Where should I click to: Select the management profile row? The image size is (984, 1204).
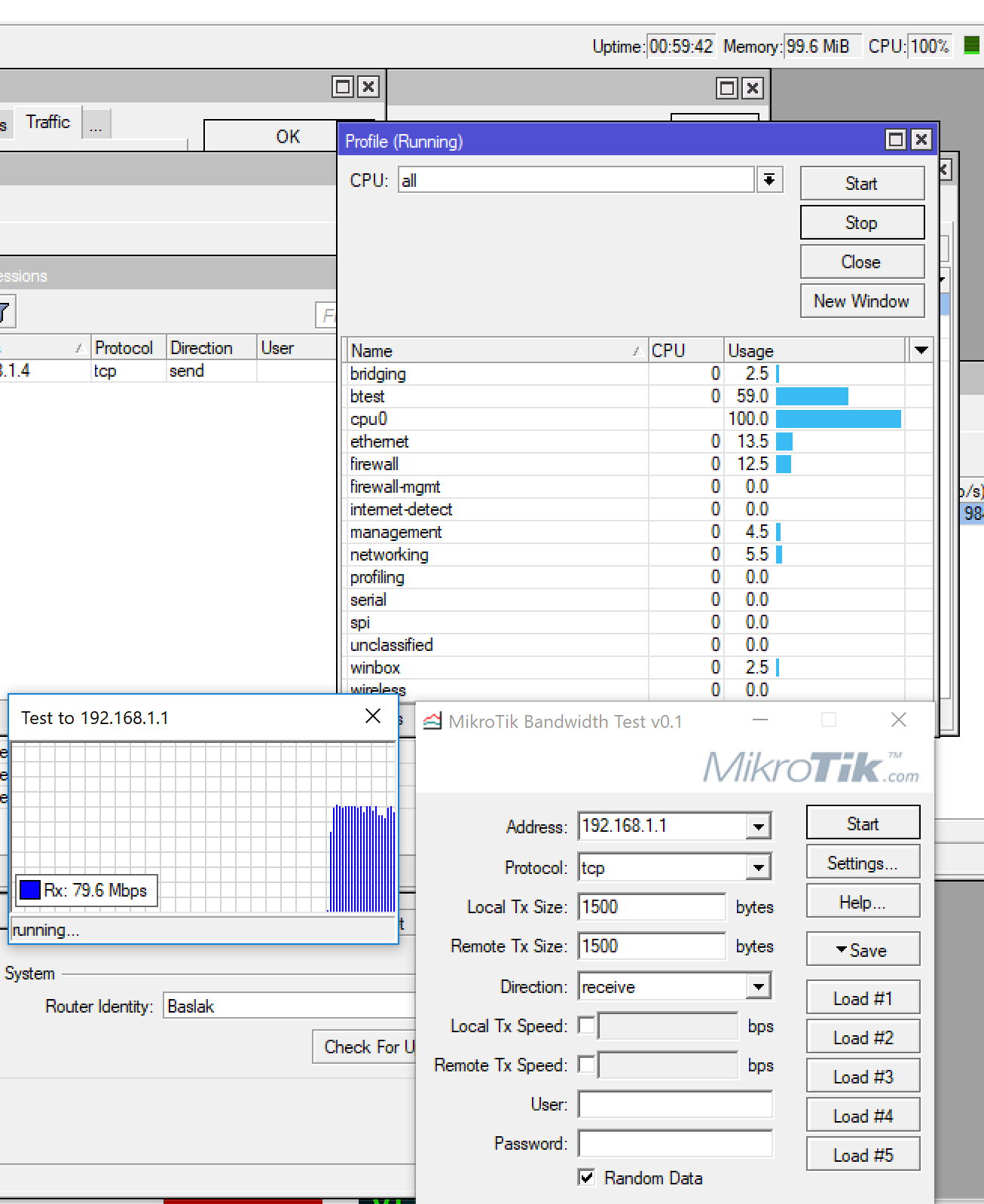637,532
